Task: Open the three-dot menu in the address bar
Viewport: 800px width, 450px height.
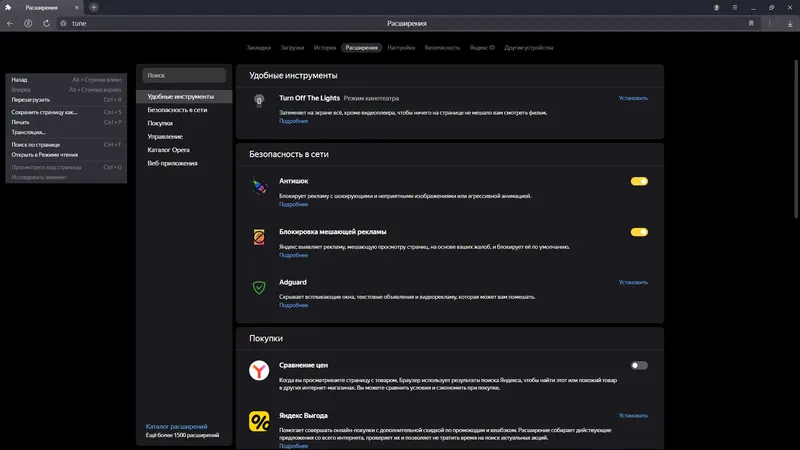Action: 769,23
